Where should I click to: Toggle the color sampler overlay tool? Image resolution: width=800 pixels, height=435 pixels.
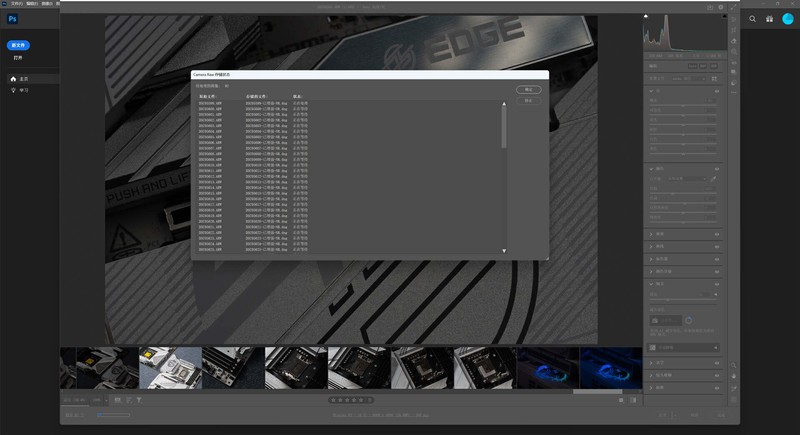point(734,388)
